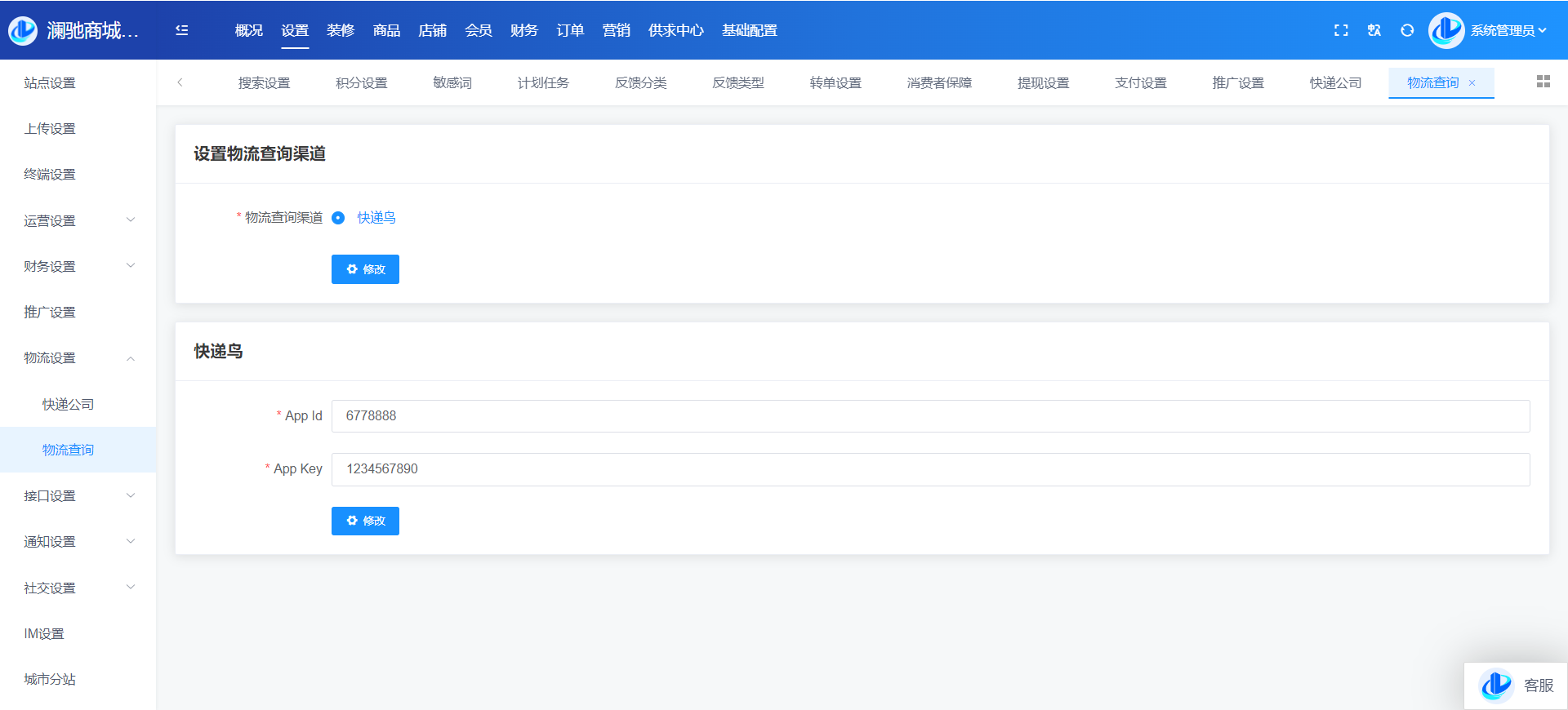Image resolution: width=1568 pixels, height=710 pixels.
Task: Open 概况 top menu
Action: (x=249, y=30)
